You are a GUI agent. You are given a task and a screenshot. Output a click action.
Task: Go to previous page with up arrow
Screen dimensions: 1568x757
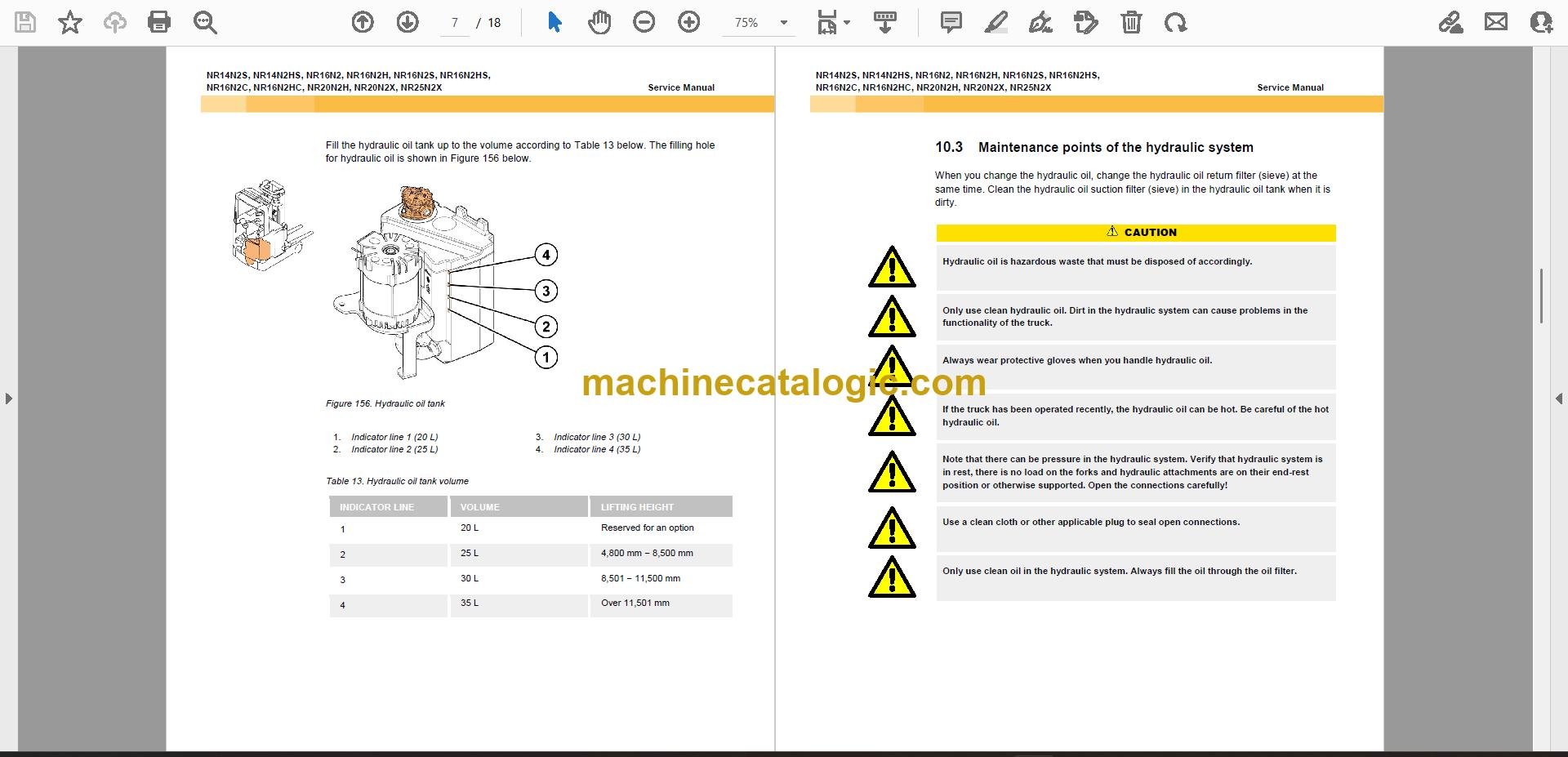coord(363,22)
